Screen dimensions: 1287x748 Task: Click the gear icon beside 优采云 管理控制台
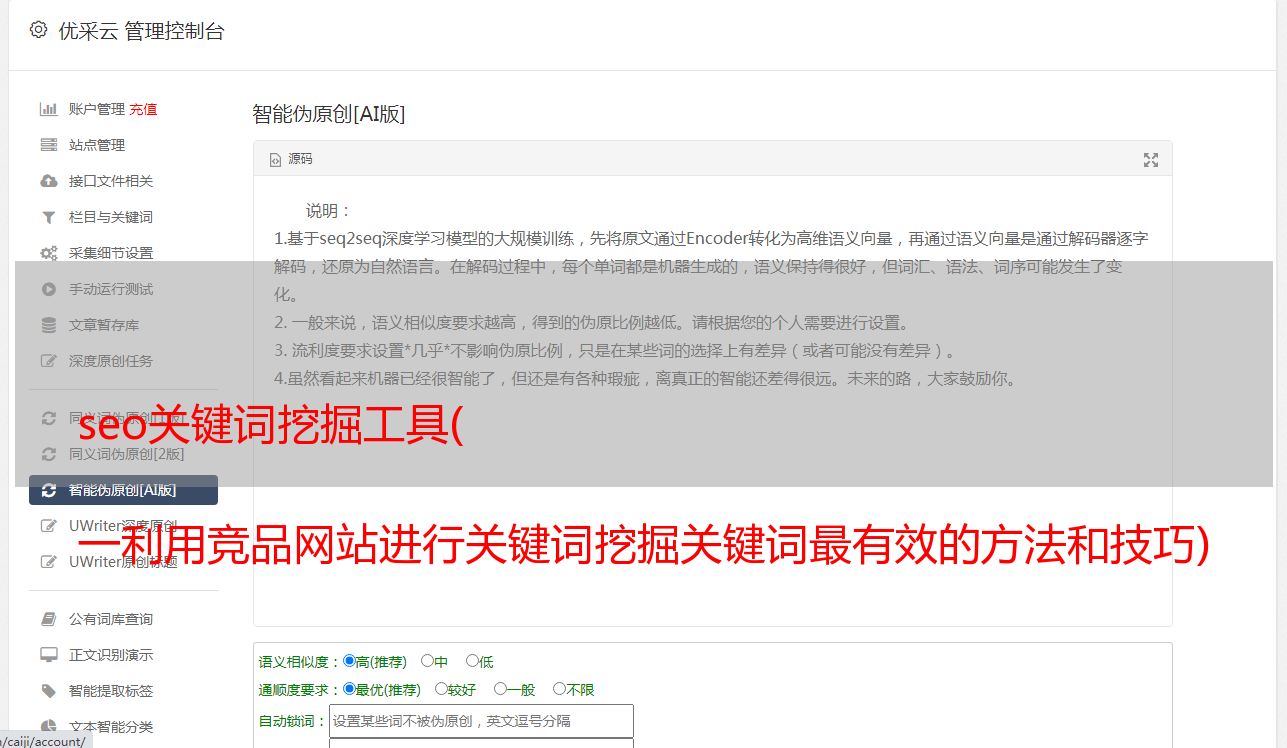(x=38, y=30)
